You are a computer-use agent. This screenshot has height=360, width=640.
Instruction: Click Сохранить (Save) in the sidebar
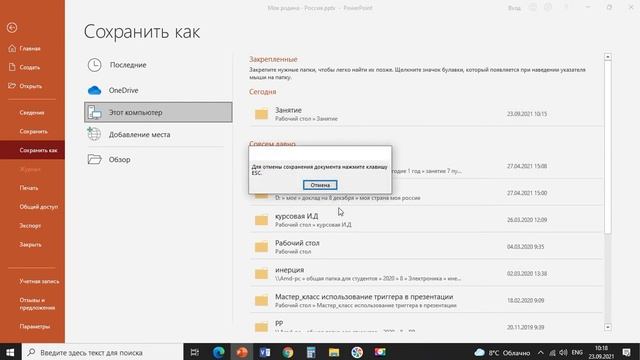[33, 131]
